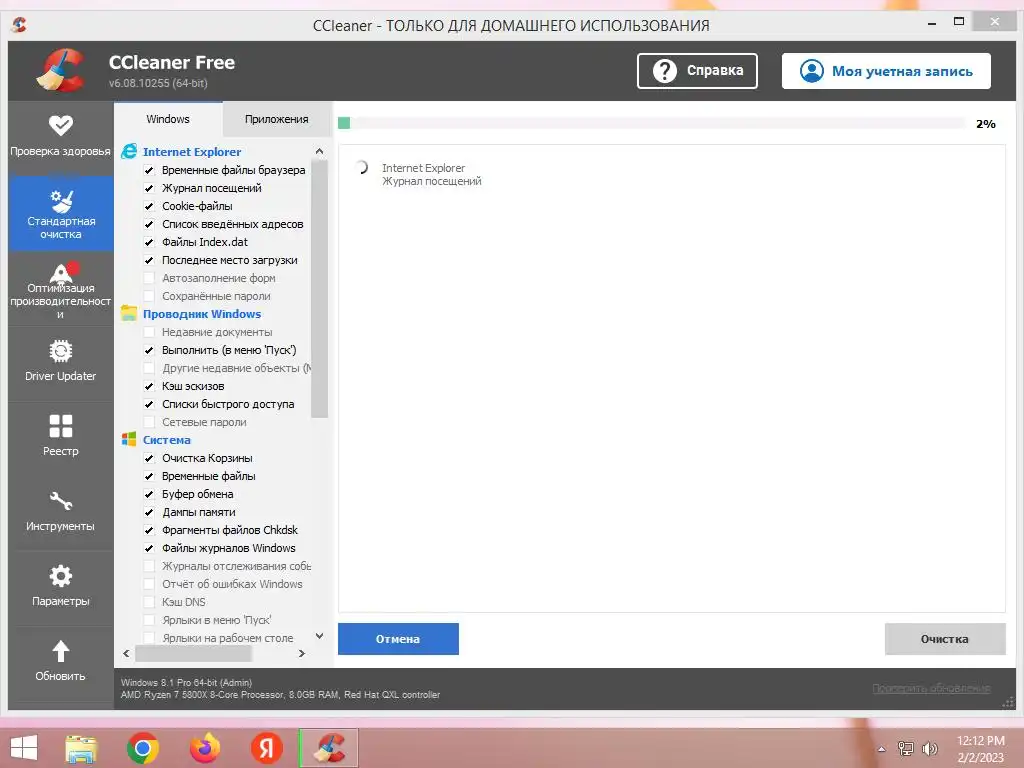Open the Windows Start button
This screenshot has width=1024, height=768.
tap(24, 748)
